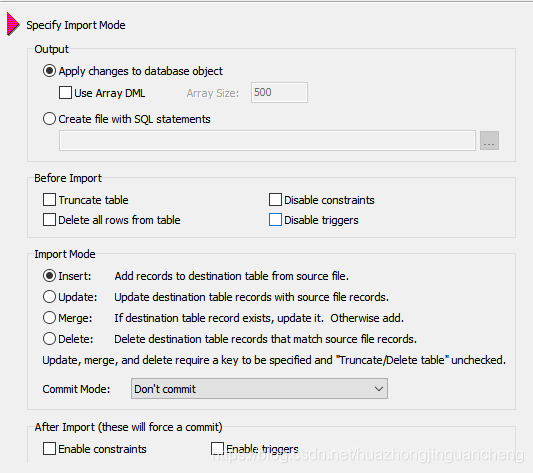This screenshot has width=533, height=473.
Task: Click the pink arrow beside Specify Import Mode
Action: tap(13, 24)
